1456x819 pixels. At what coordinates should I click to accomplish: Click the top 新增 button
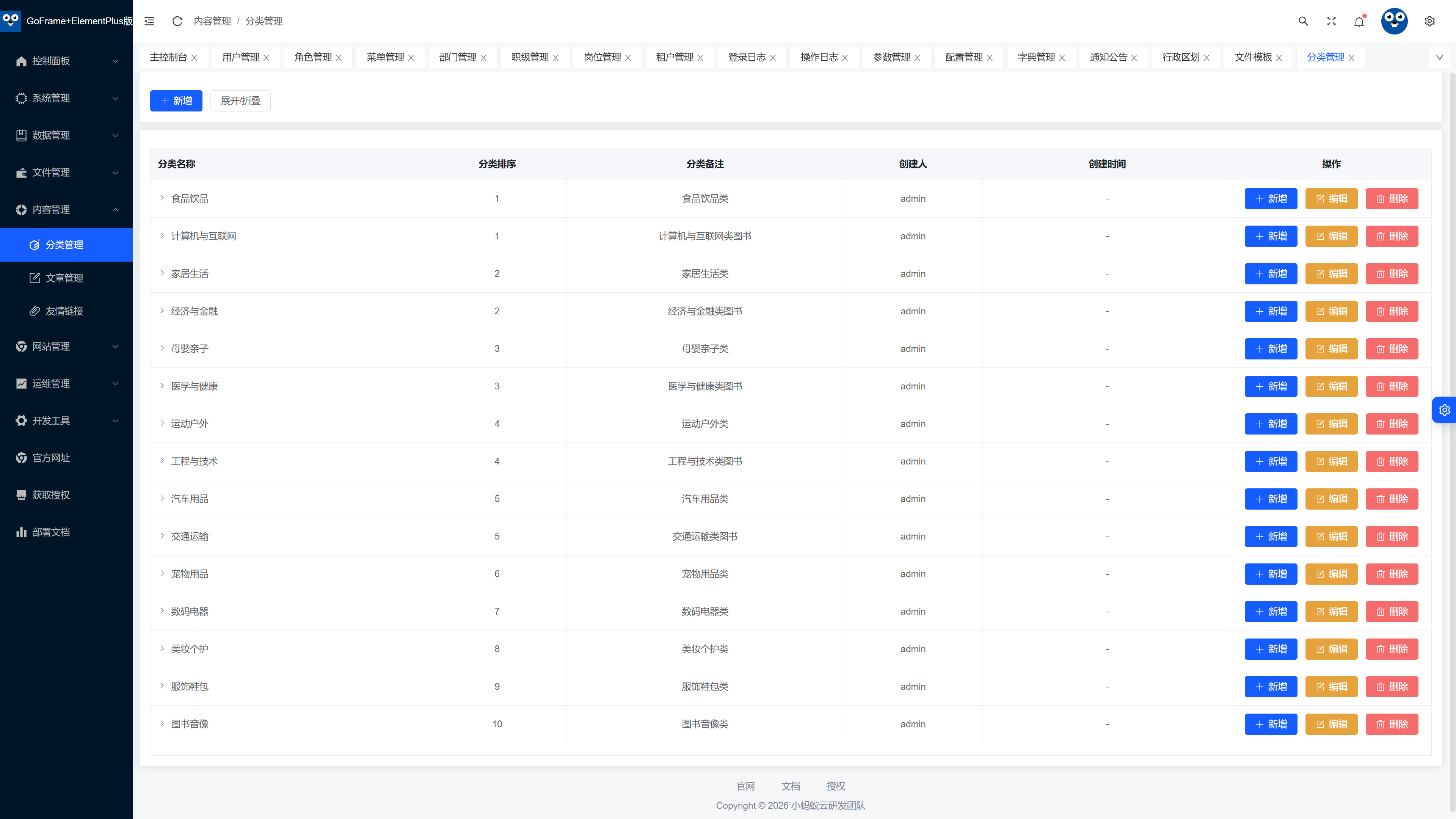point(176,100)
